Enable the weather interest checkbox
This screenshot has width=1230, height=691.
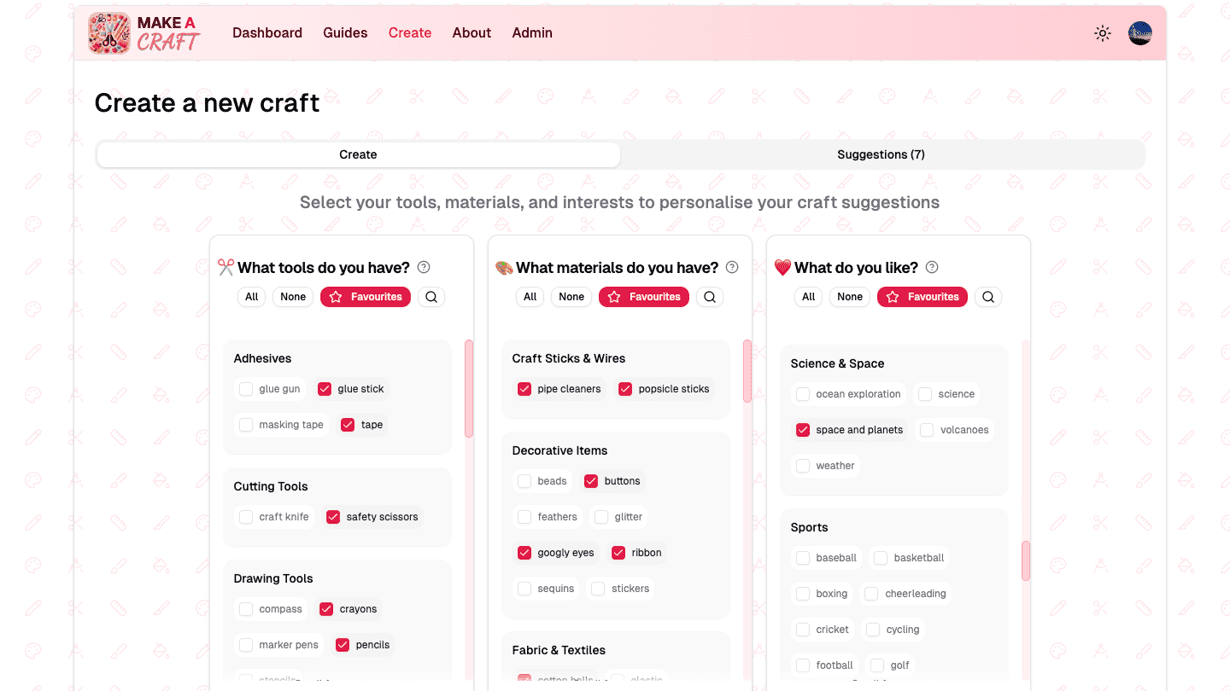click(802, 465)
